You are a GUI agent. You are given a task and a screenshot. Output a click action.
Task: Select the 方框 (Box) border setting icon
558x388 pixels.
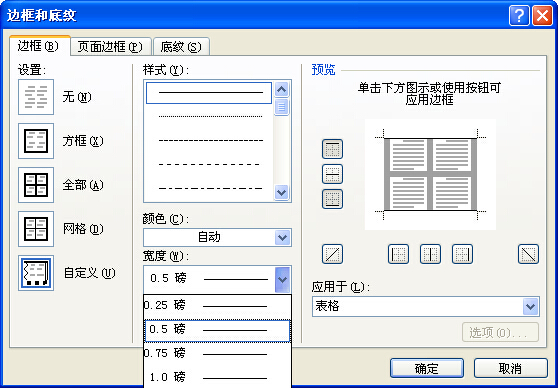click(36, 141)
